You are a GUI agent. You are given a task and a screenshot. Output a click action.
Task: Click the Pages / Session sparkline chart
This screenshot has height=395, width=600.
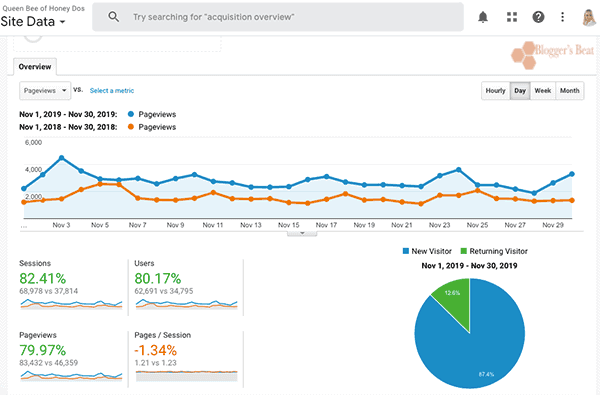coord(186,375)
